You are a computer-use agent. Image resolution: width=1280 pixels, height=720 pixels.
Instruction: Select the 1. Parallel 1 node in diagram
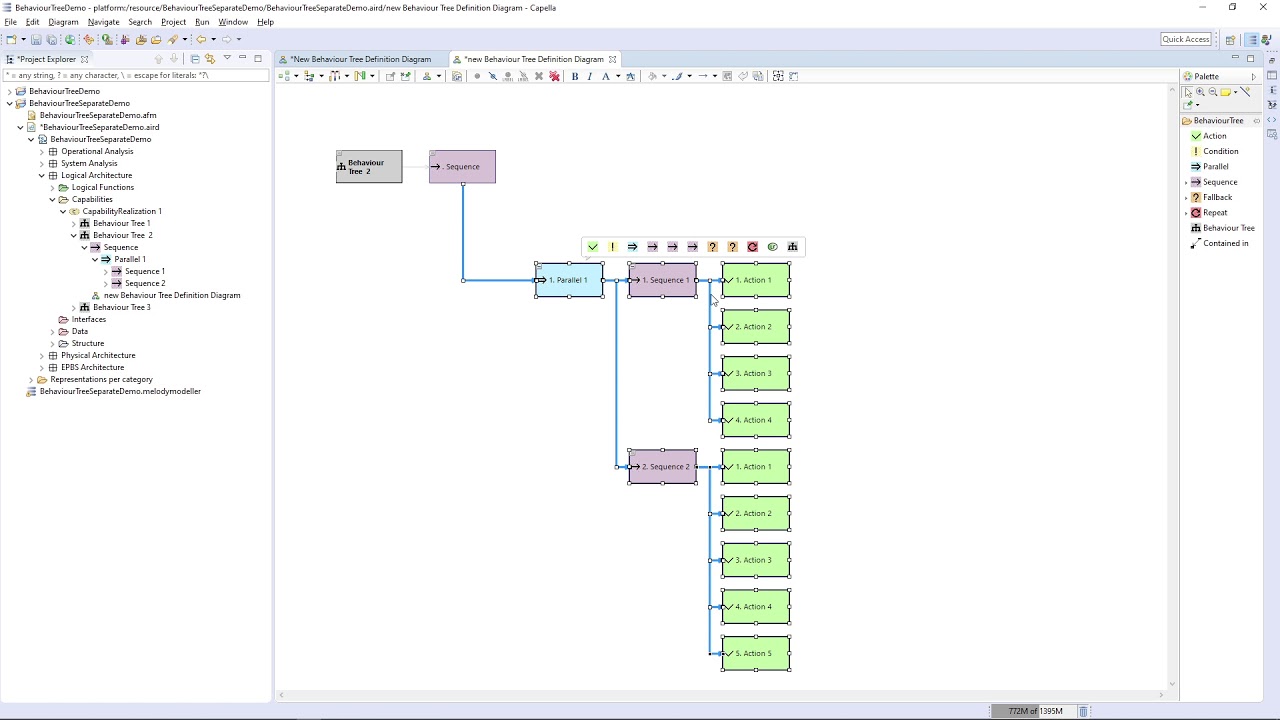pyautogui.click(x=569, y=280)
